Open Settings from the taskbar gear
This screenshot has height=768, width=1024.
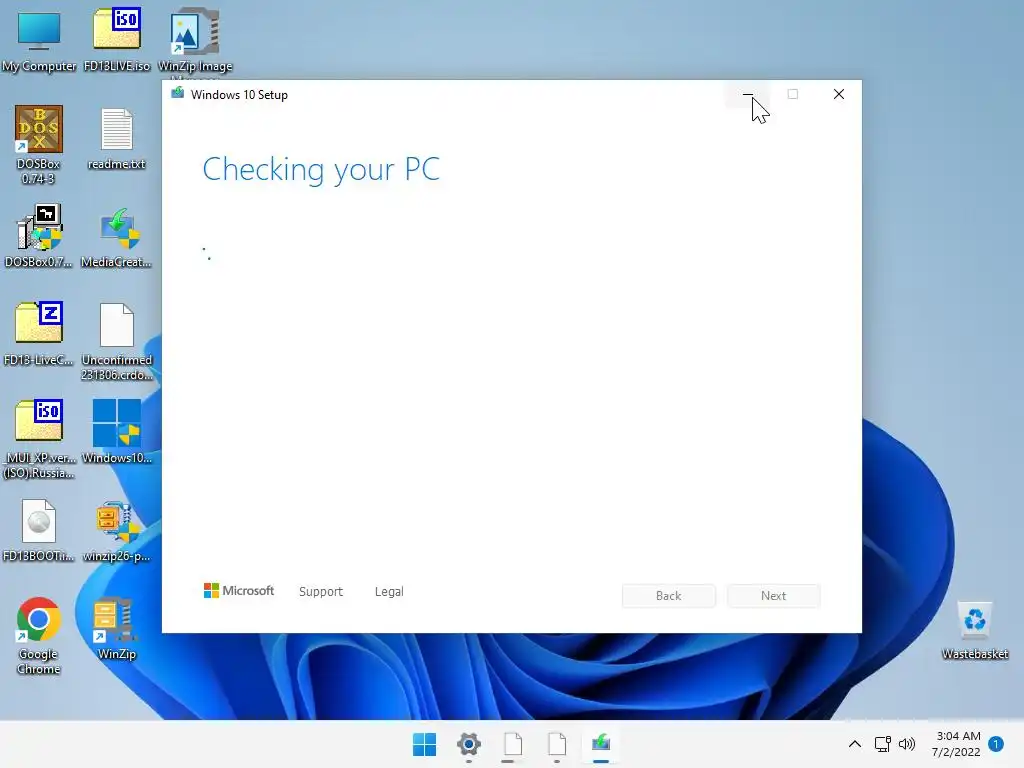click(x=469, y=744)
